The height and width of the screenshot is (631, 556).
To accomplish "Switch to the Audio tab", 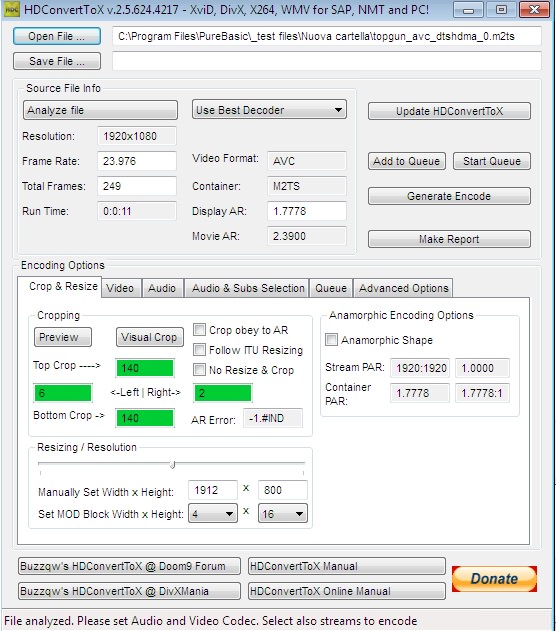I will [162, 288].
